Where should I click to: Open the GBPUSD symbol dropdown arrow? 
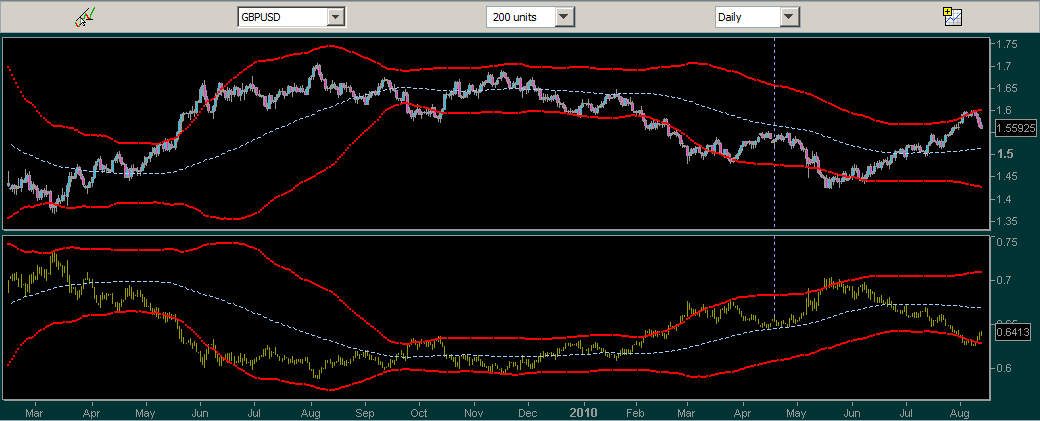tap(336, 17)
